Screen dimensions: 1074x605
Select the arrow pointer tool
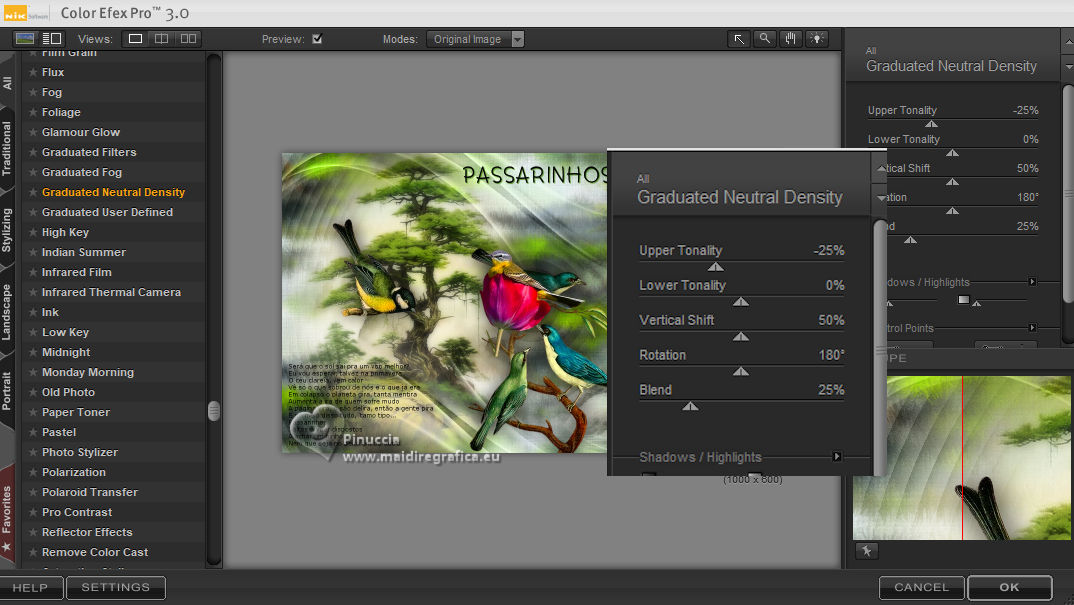pyautogui.click(x=738, y=39)
